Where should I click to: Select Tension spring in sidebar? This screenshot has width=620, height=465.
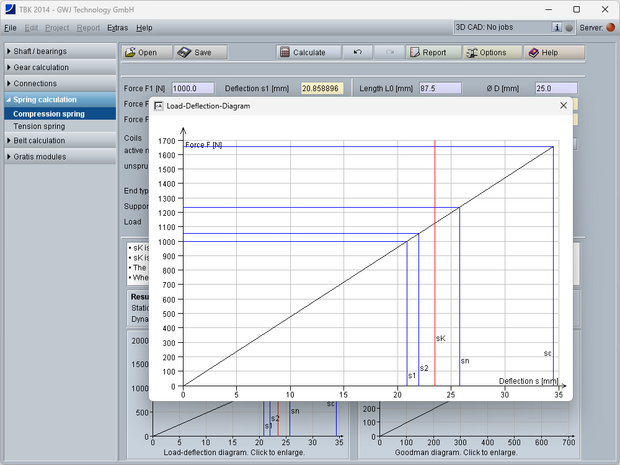(41, 126)
